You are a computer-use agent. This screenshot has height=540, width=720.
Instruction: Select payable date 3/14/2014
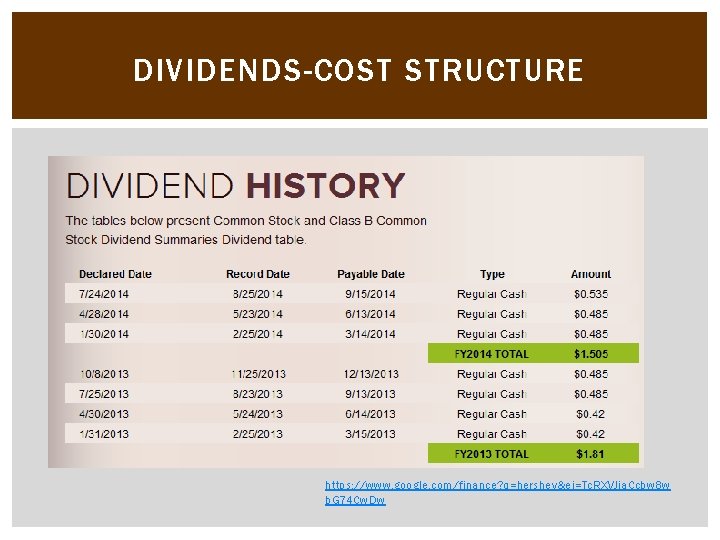pyautogui.click(x=370, y=334)
